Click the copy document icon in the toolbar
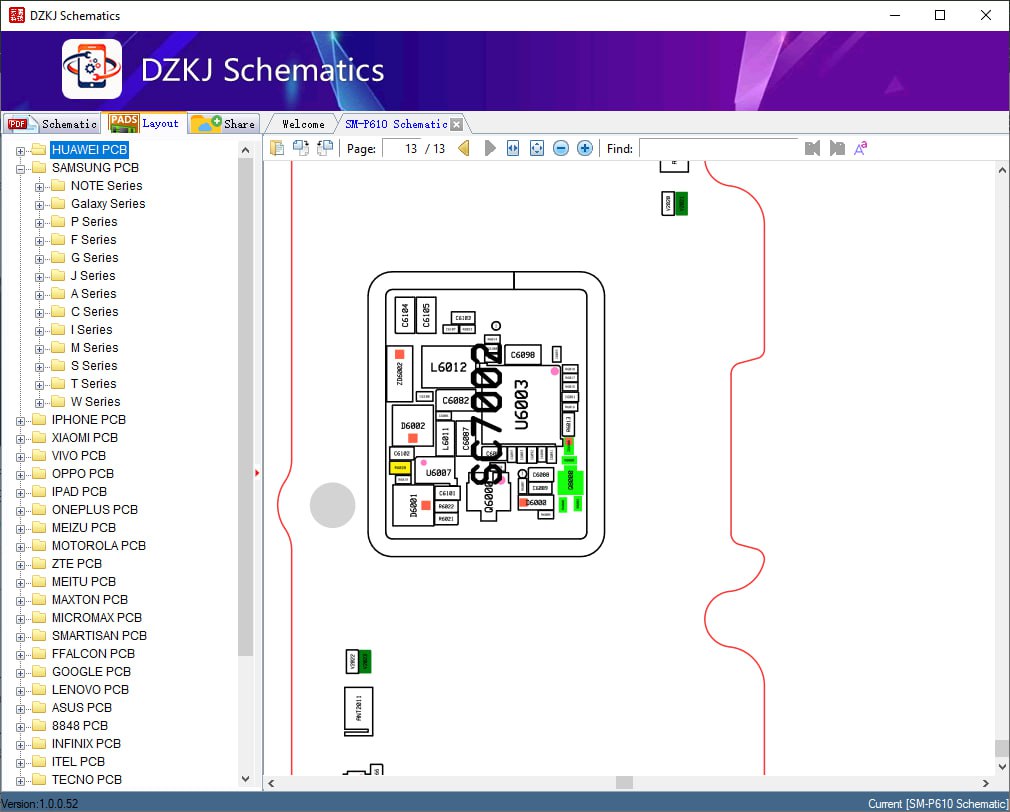 point(277,148)
